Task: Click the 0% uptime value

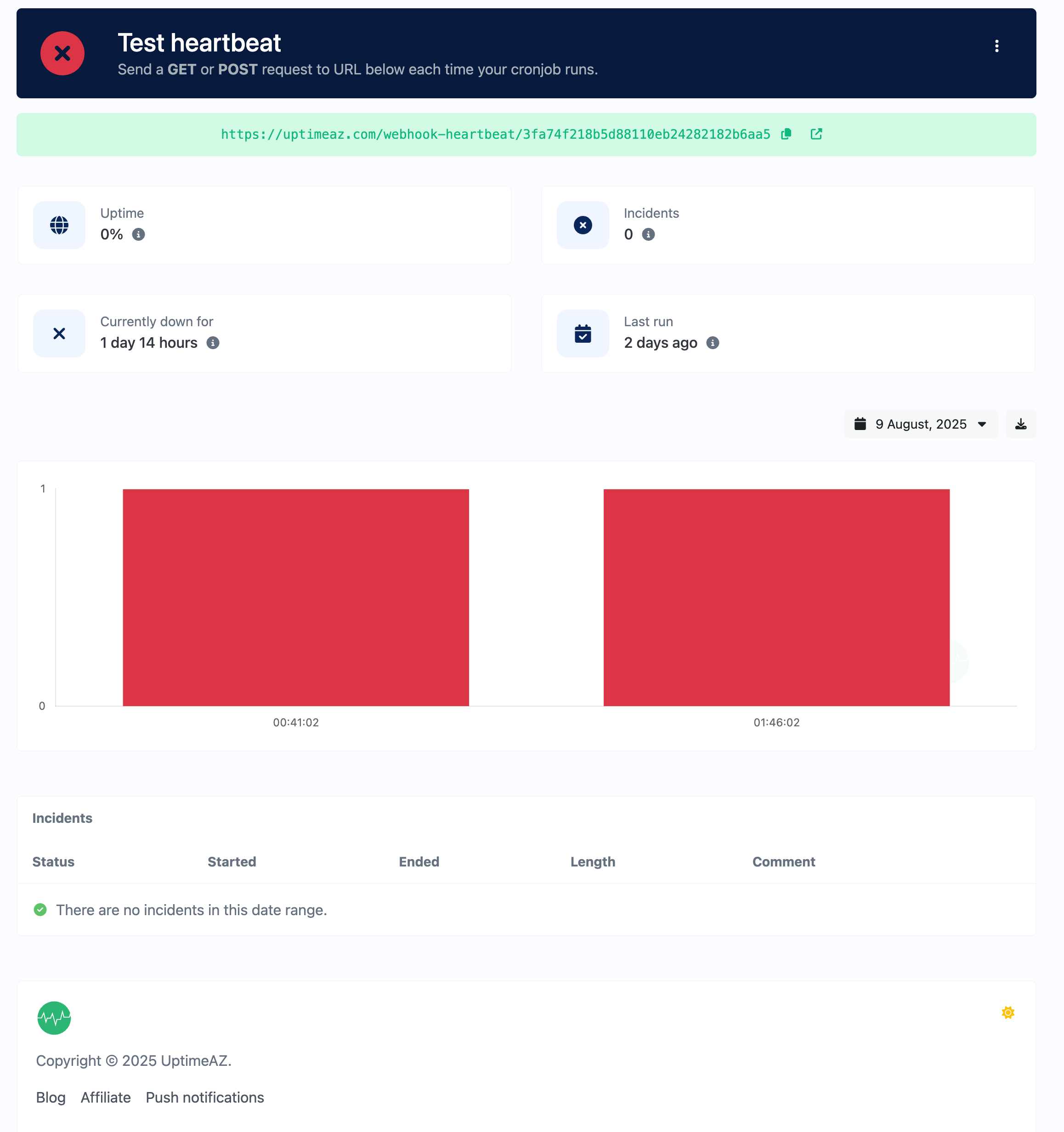Action: point(112,235)
